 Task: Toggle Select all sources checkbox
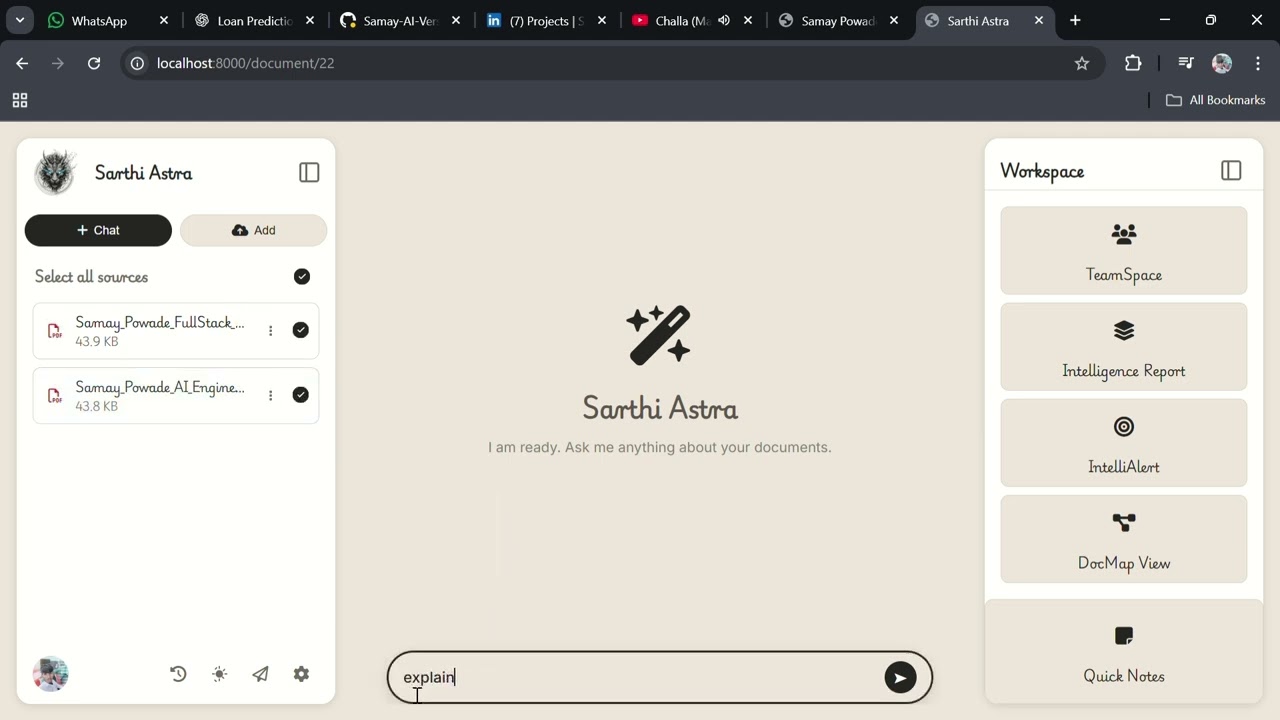pos(302,277)
